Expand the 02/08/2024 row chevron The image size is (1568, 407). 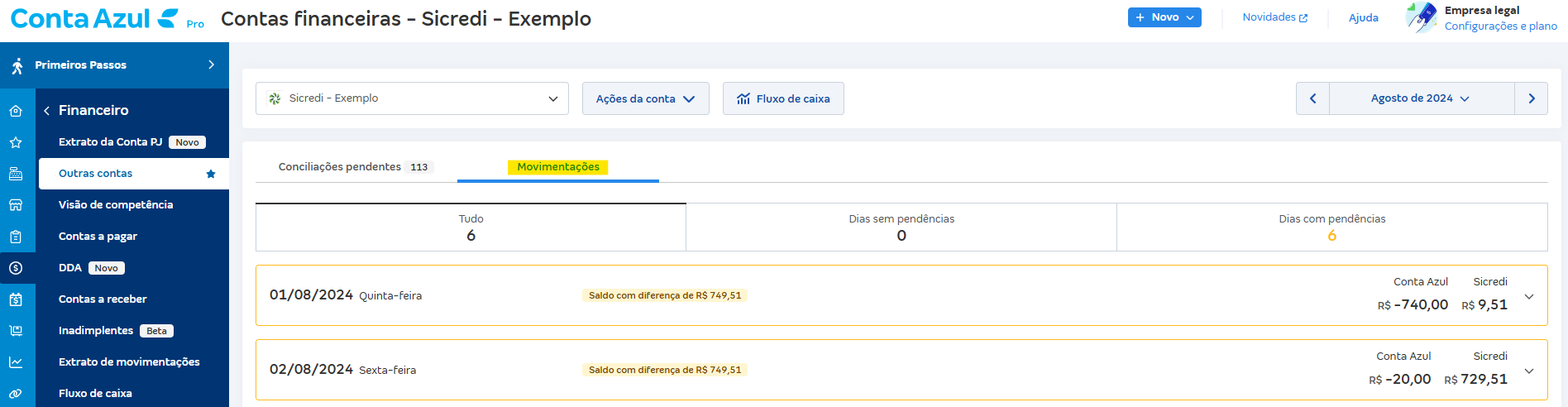pos(1529,371)
